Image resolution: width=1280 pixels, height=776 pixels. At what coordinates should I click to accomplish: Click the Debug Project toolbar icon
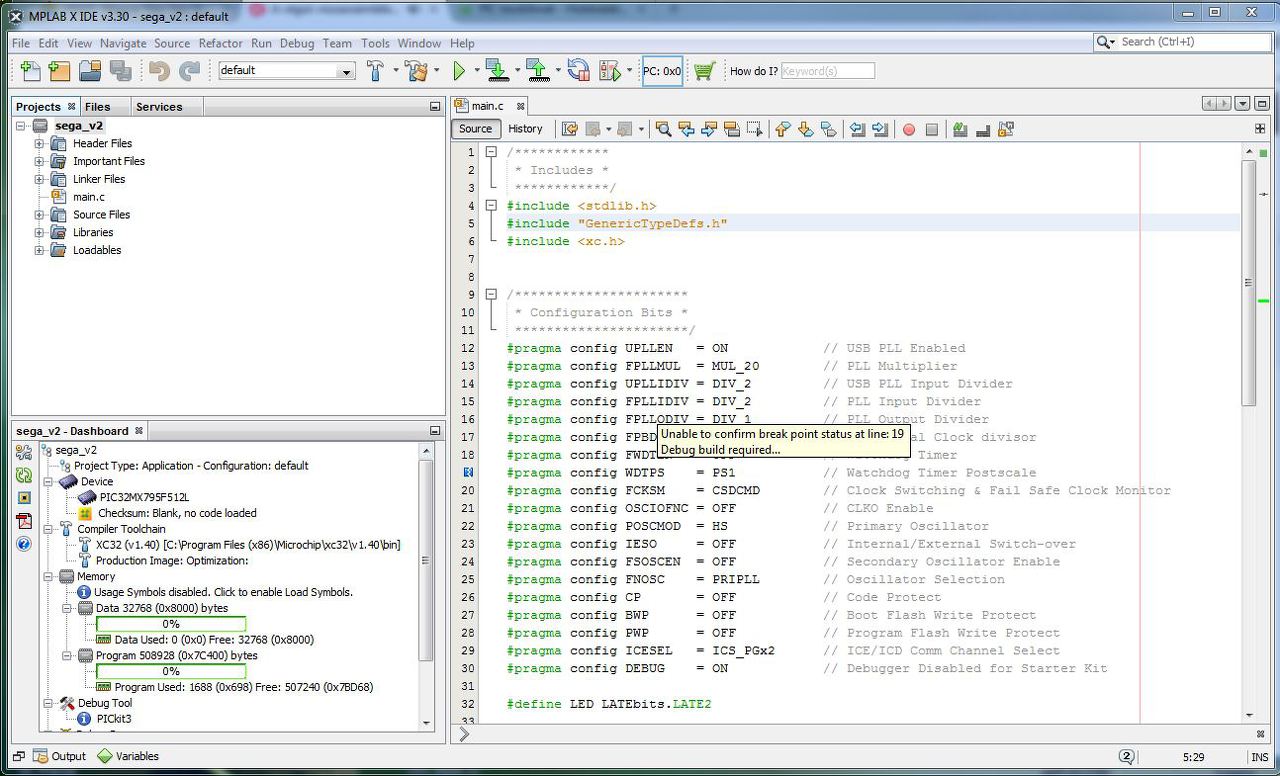click(x=610, y=71)
